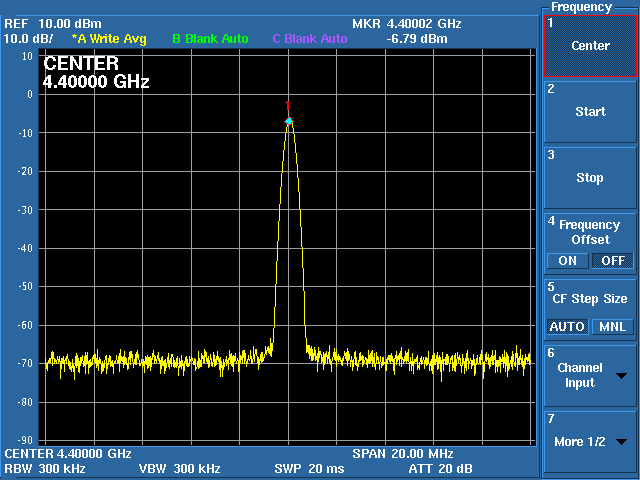
Task: Click the Frequency menu title
Action: (x=581, y=7)
